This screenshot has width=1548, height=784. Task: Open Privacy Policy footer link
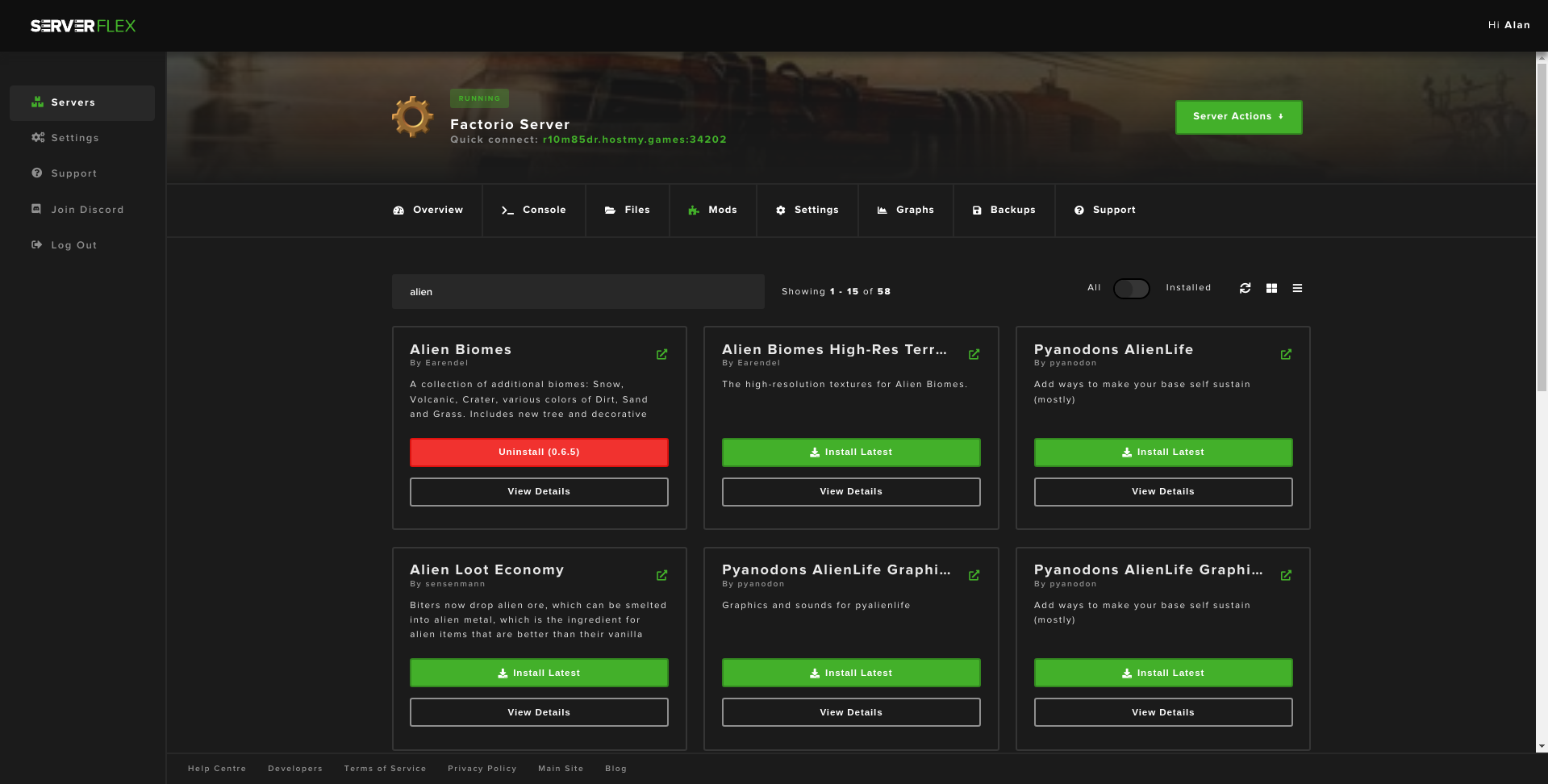(482, 769)
